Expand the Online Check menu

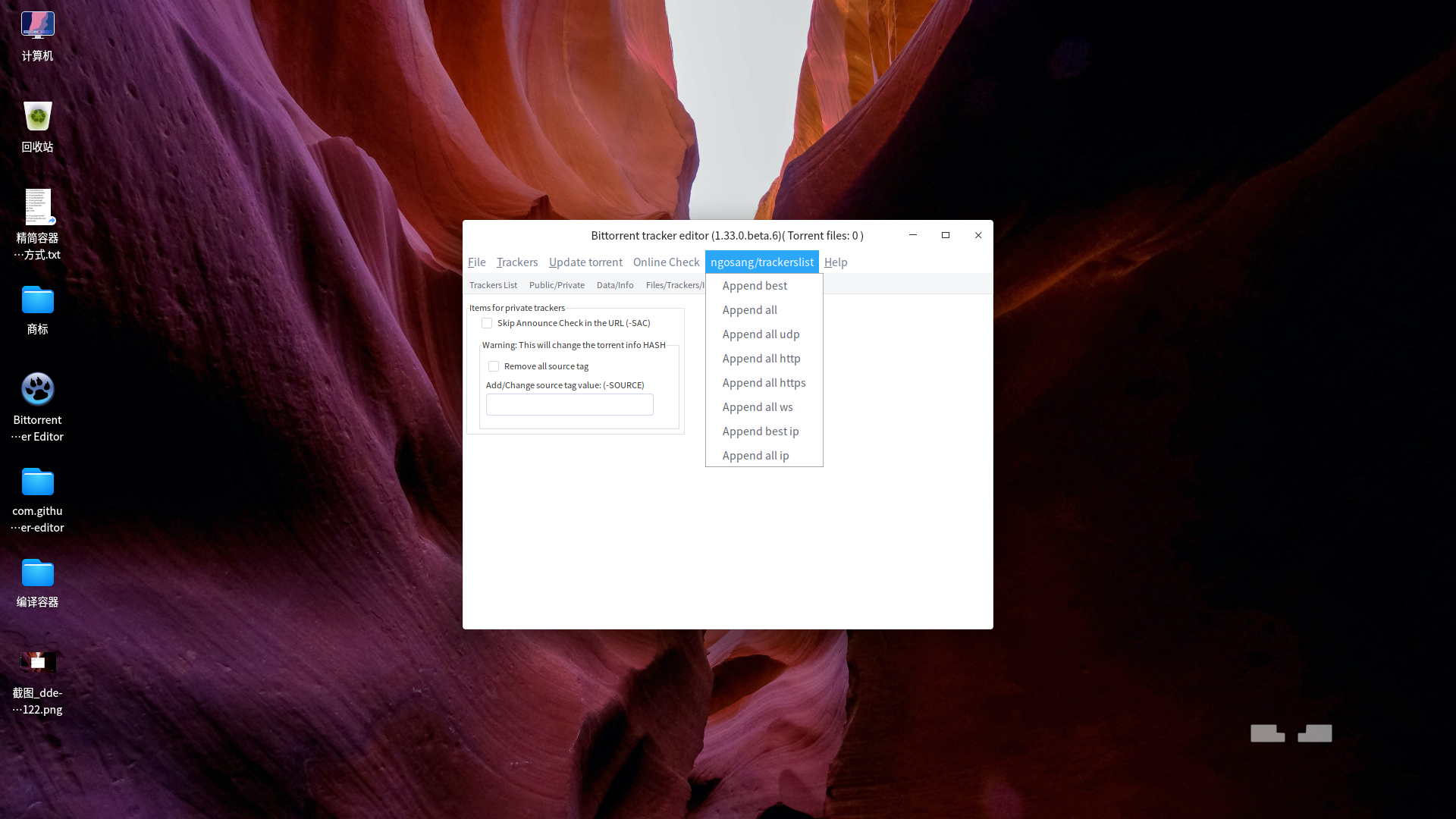[666, 262]
